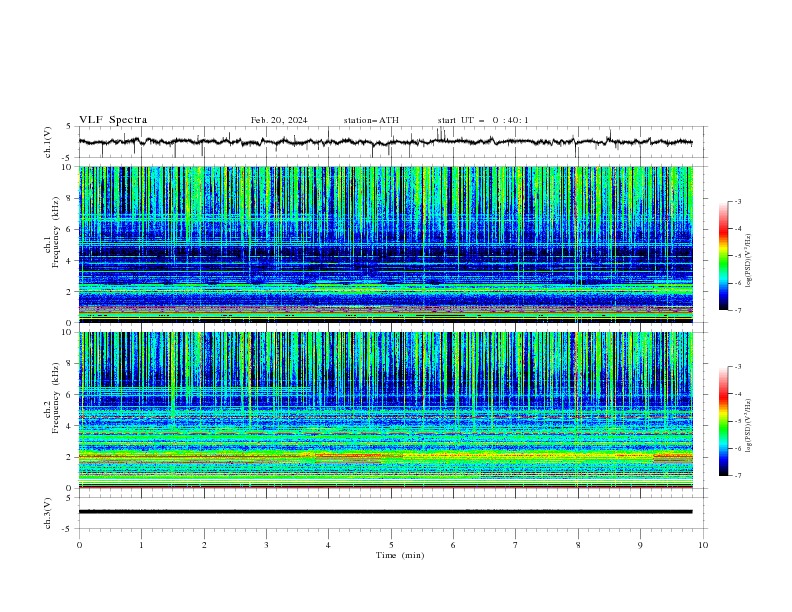This screenshot has width=792, height=612.
Task: Click the "ch.3(V)" axis label
Action: 48,513
